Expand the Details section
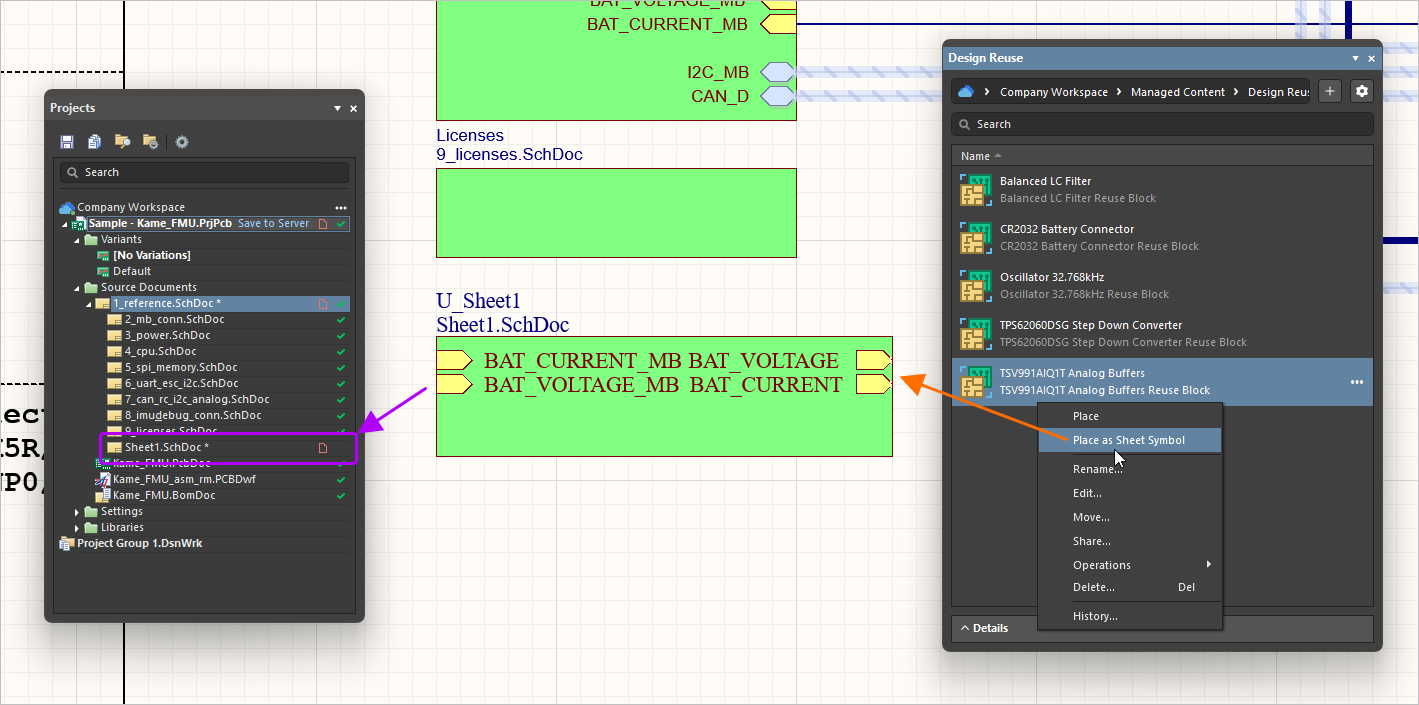The image size is (1419, 705). (1162, 628)
